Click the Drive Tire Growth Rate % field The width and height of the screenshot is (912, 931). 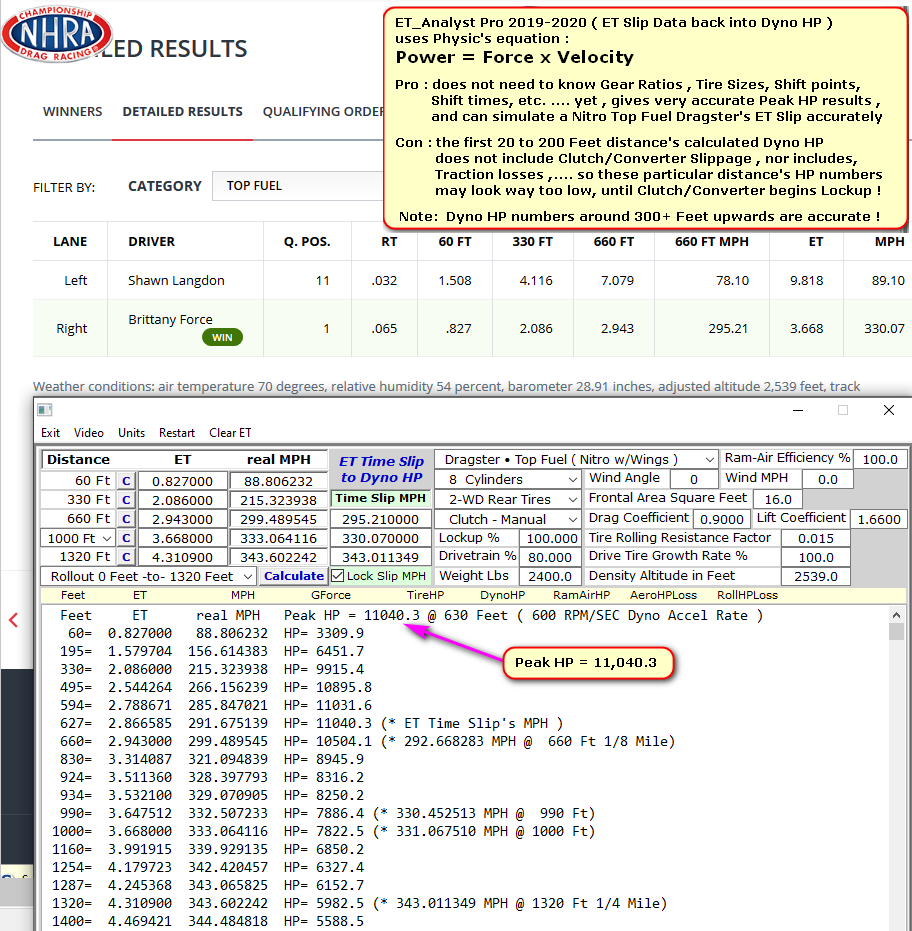click(x=816, y=558)
